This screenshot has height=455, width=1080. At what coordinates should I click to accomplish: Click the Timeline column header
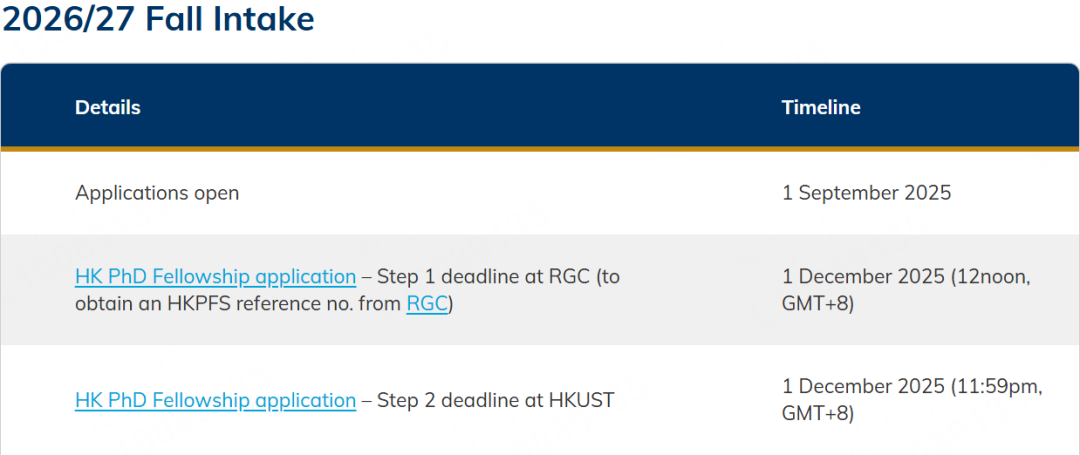[x=821, y=107]
